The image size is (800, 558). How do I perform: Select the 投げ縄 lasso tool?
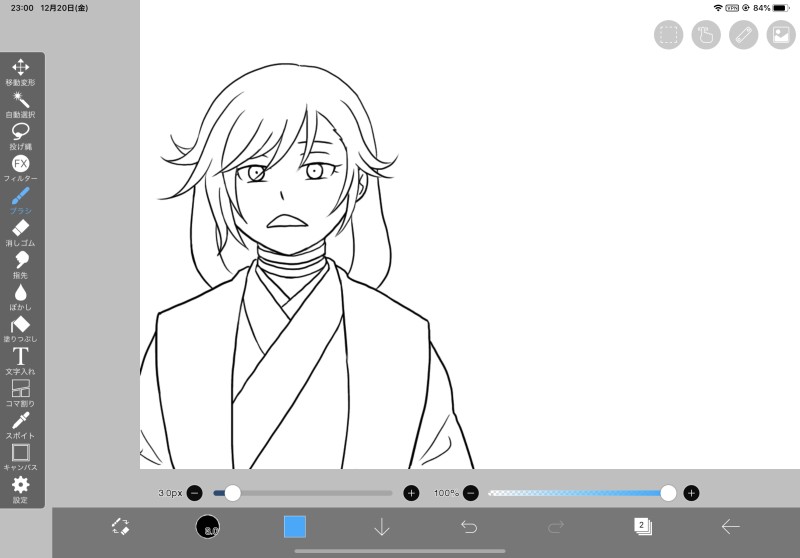[20, 137]
